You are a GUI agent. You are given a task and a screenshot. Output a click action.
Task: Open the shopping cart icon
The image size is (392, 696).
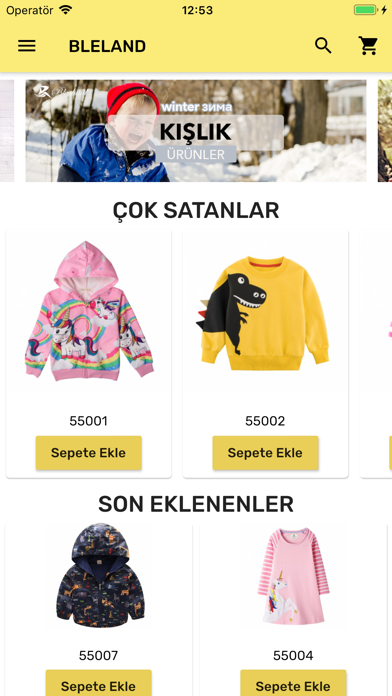(x=368, y=46)
